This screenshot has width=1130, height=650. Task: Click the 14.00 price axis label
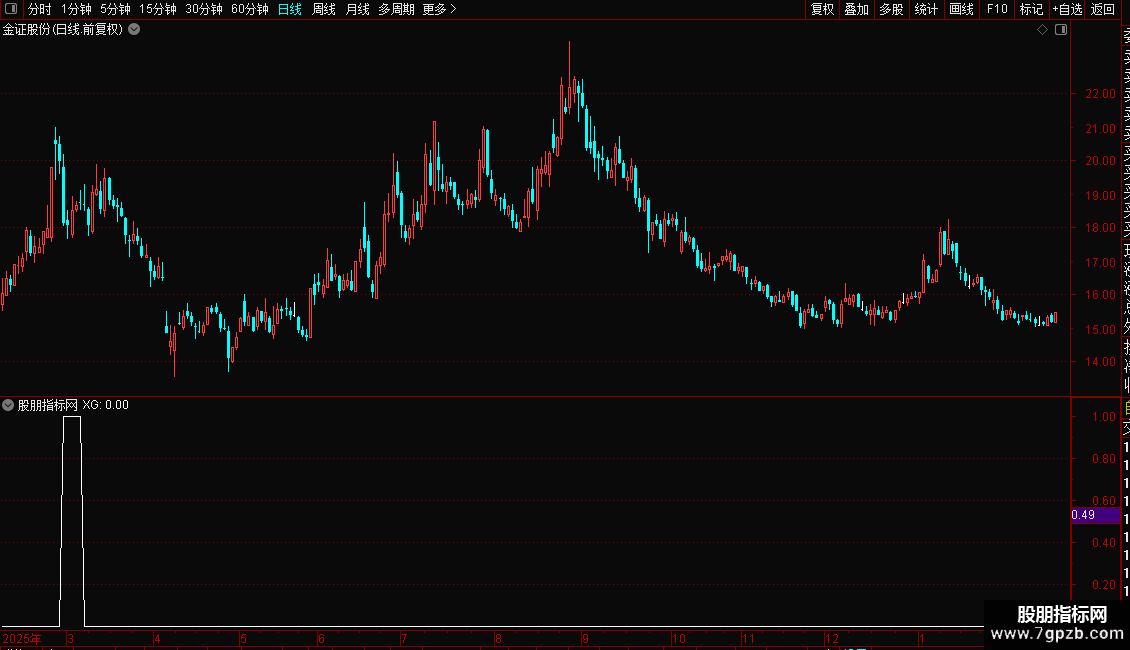(1100, 362)
